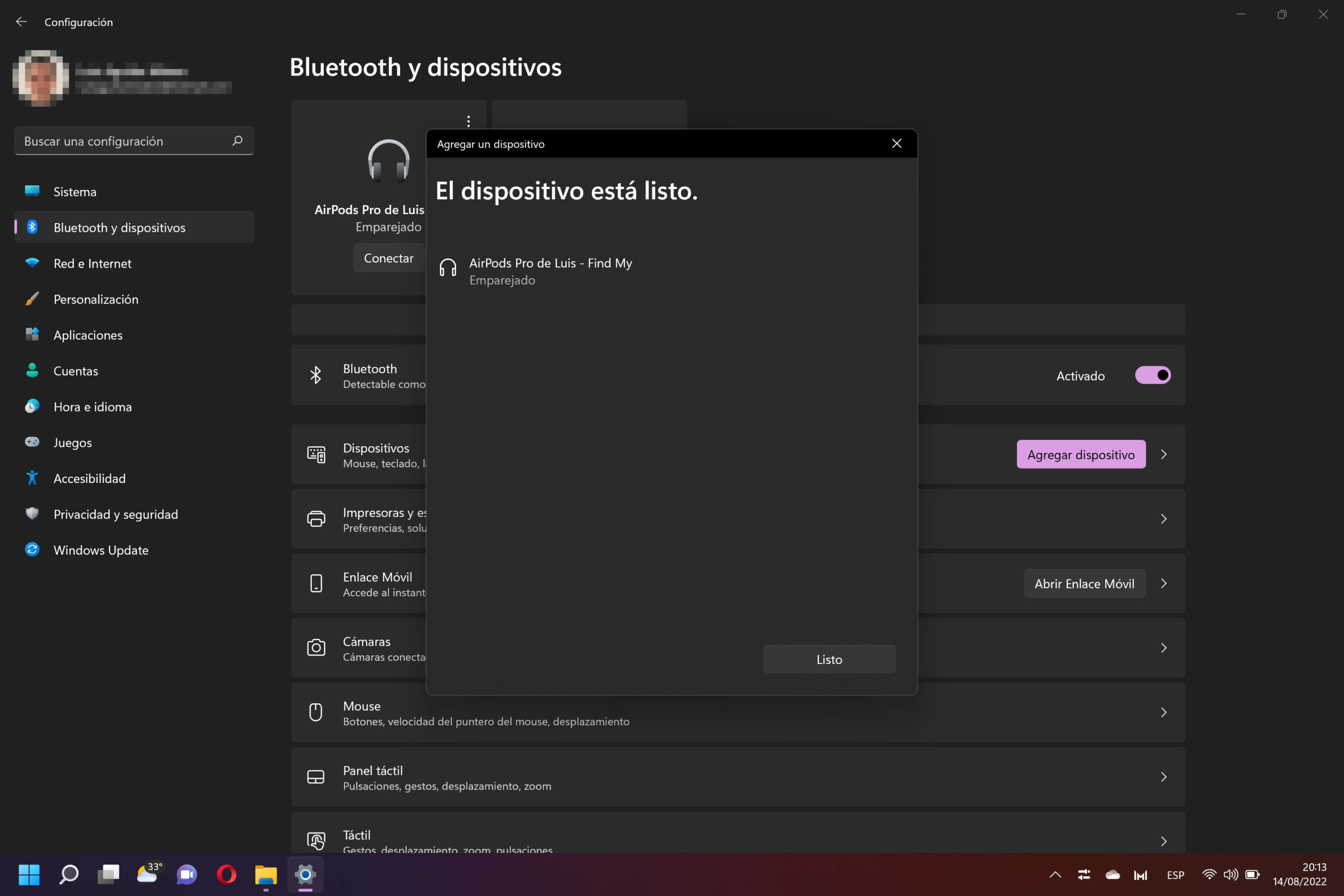The height and width of the screenshot is (896, 1344).
Task: Click the Conectar button for AirPods
Action: pos(388,258)
